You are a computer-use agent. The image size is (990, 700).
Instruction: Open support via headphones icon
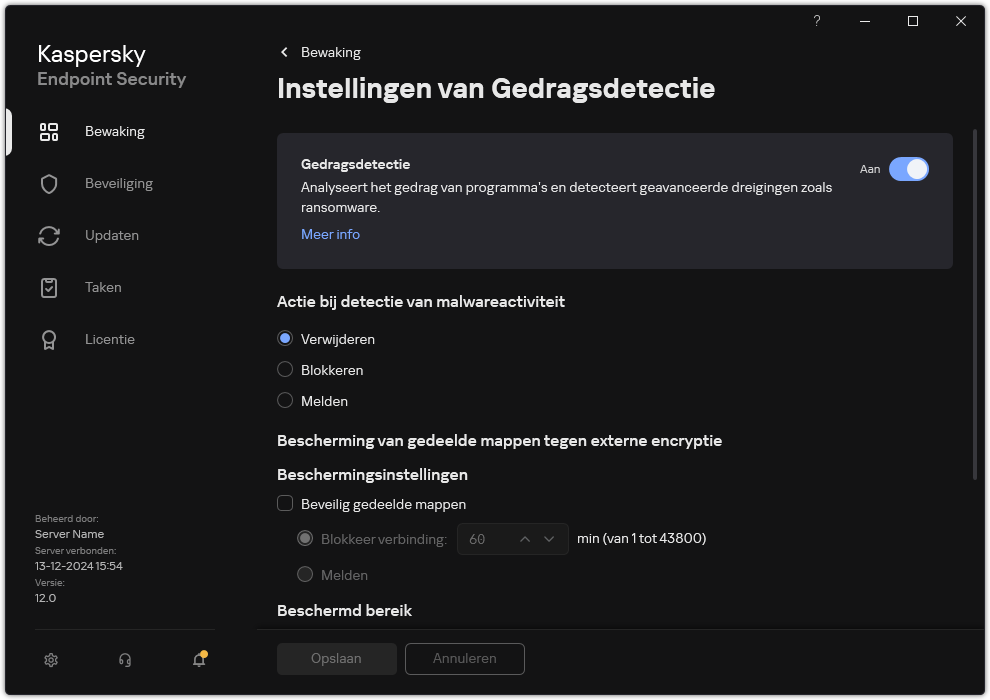coord(124,660)
